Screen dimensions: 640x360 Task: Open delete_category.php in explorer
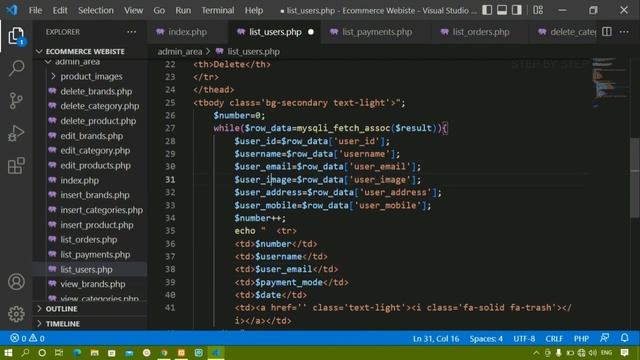point(100,106)
